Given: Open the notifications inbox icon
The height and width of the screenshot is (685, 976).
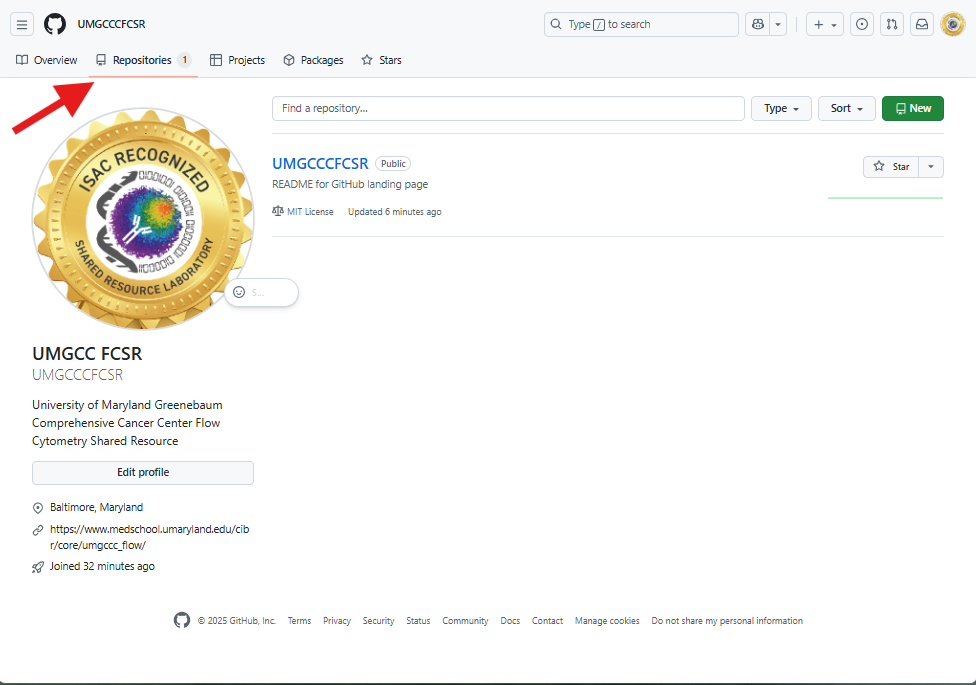Looking at the screenshot, I should (x=922, y=24).
